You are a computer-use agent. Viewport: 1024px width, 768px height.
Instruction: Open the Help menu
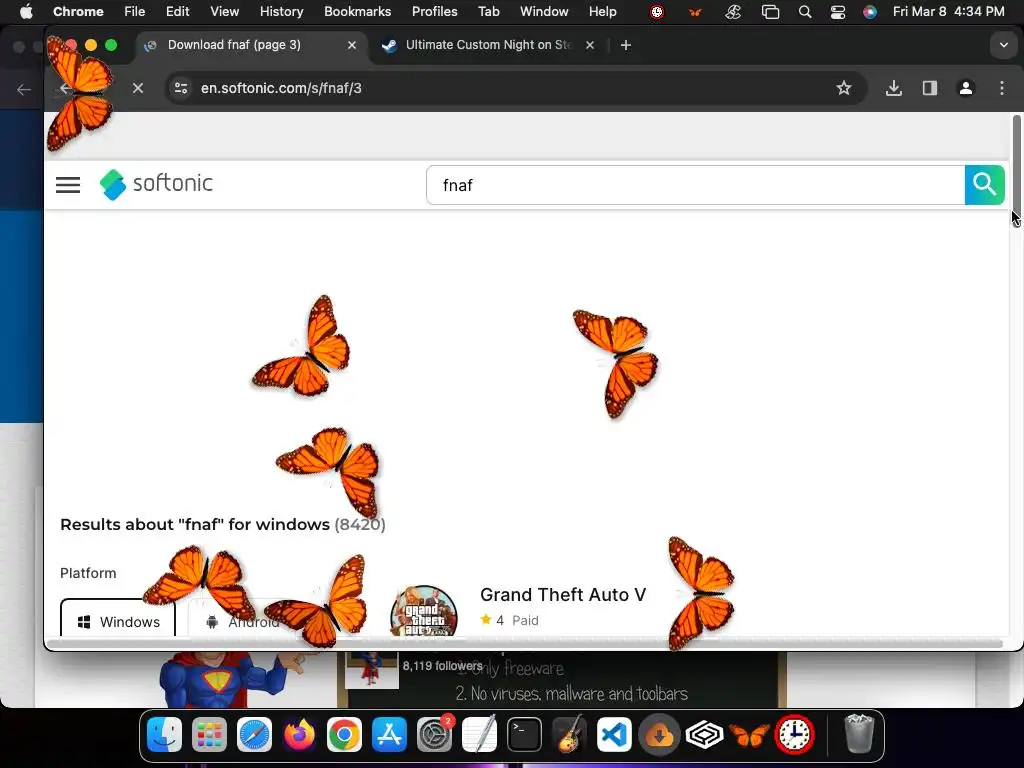(x=602, y=11)
